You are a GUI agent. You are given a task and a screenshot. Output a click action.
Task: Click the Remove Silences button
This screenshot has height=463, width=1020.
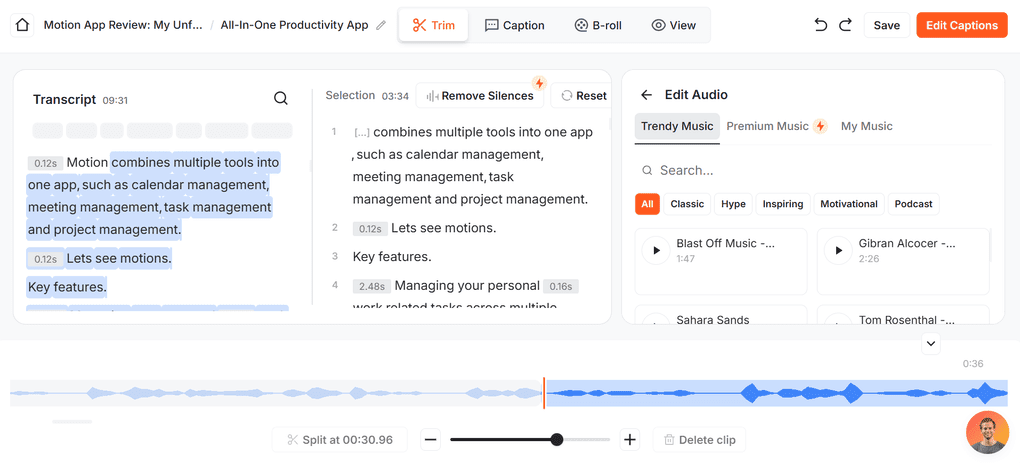click(x=480, y=96)
